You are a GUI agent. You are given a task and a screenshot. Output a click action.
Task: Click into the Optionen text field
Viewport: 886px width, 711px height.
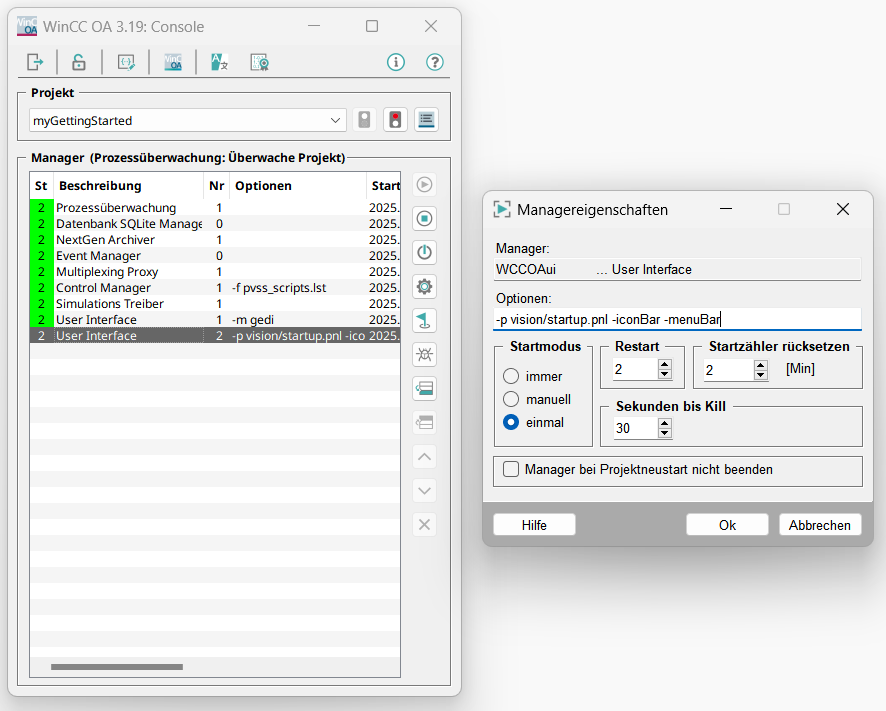pyautogui.click(x=677, y=319)
